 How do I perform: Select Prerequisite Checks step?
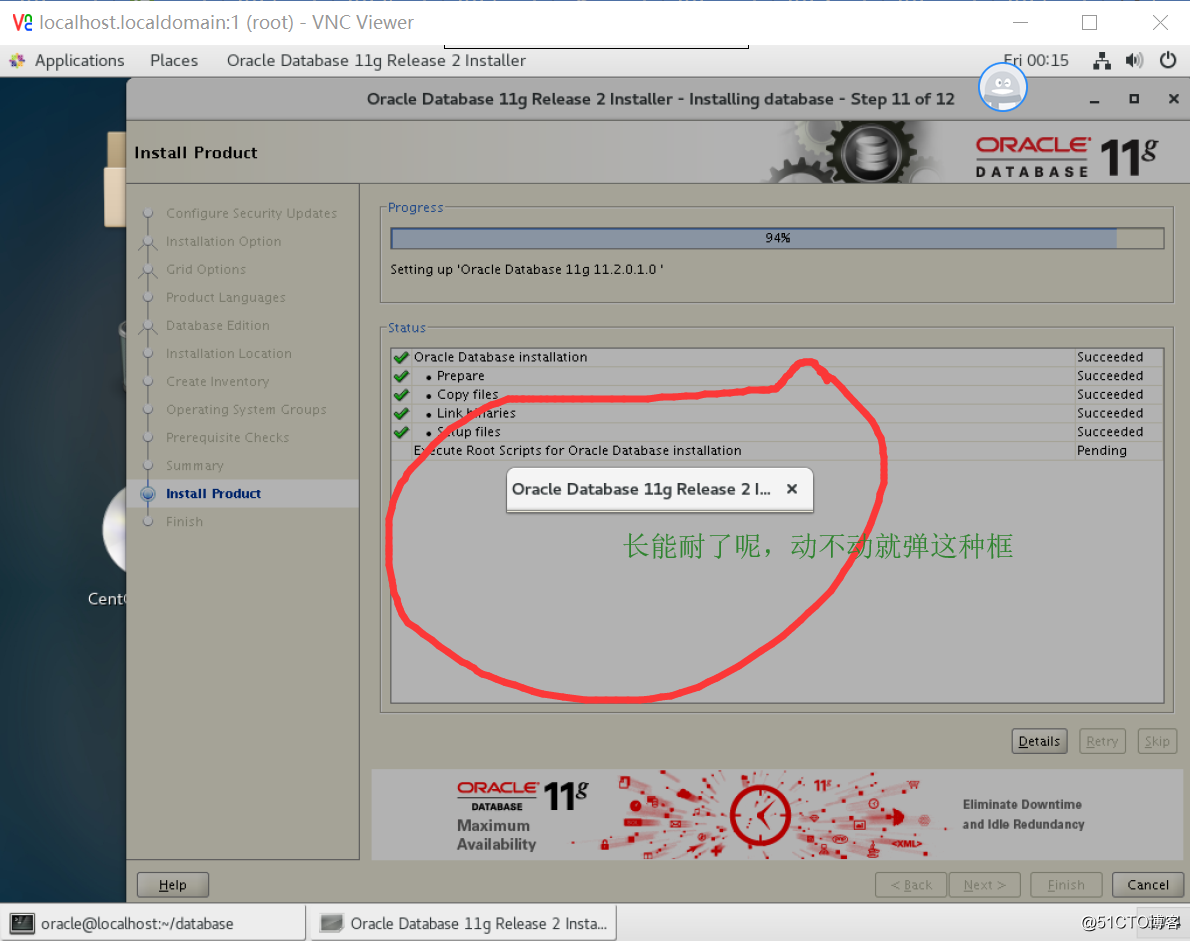coord(227,438)
